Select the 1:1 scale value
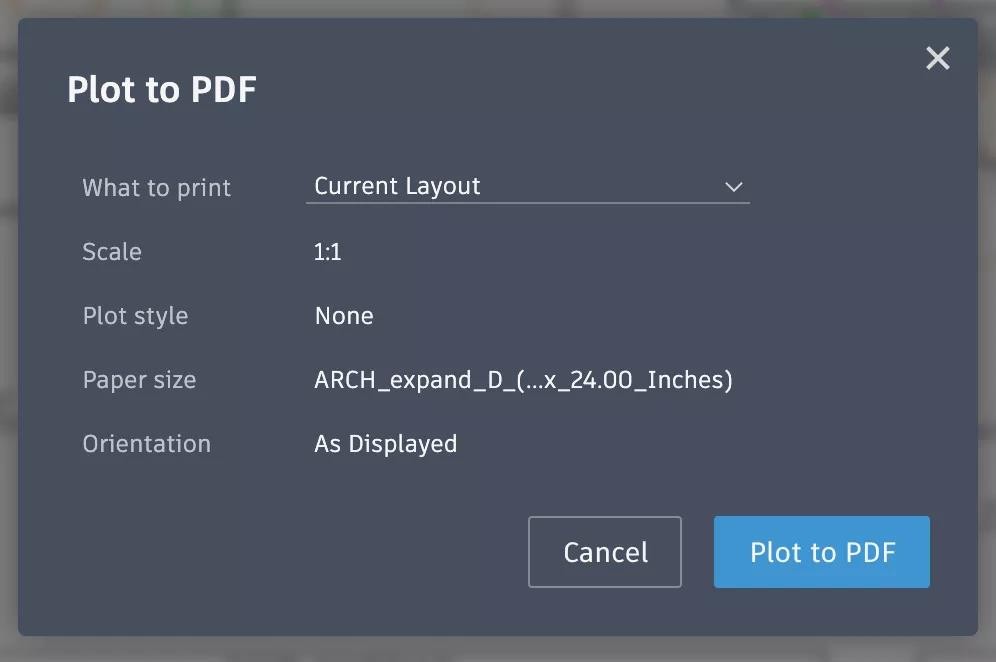This screenshot has width=996, height=662. coord(328,252)
